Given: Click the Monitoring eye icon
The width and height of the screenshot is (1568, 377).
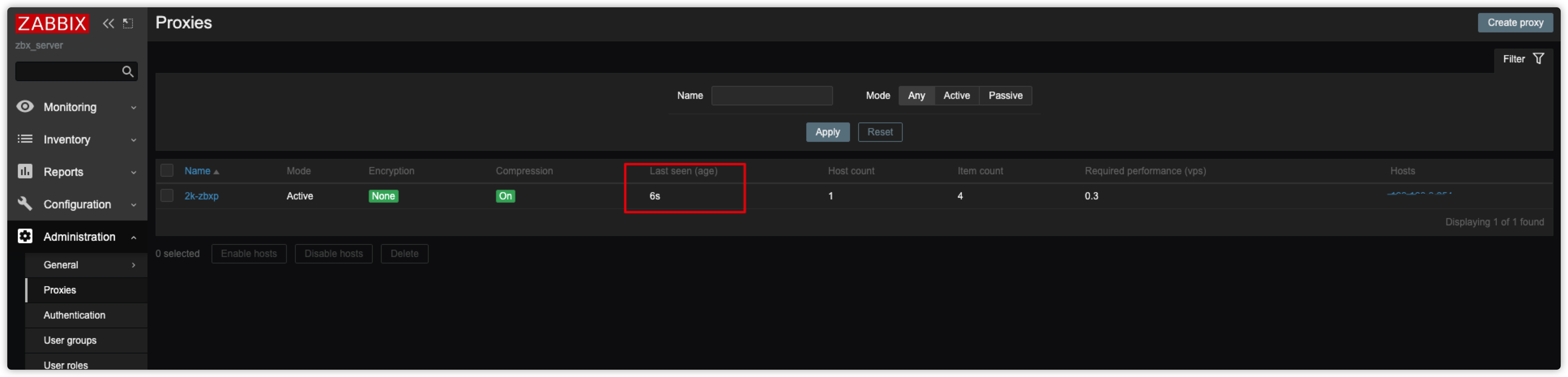Looking at the screenshot, I should pos(25,107).
